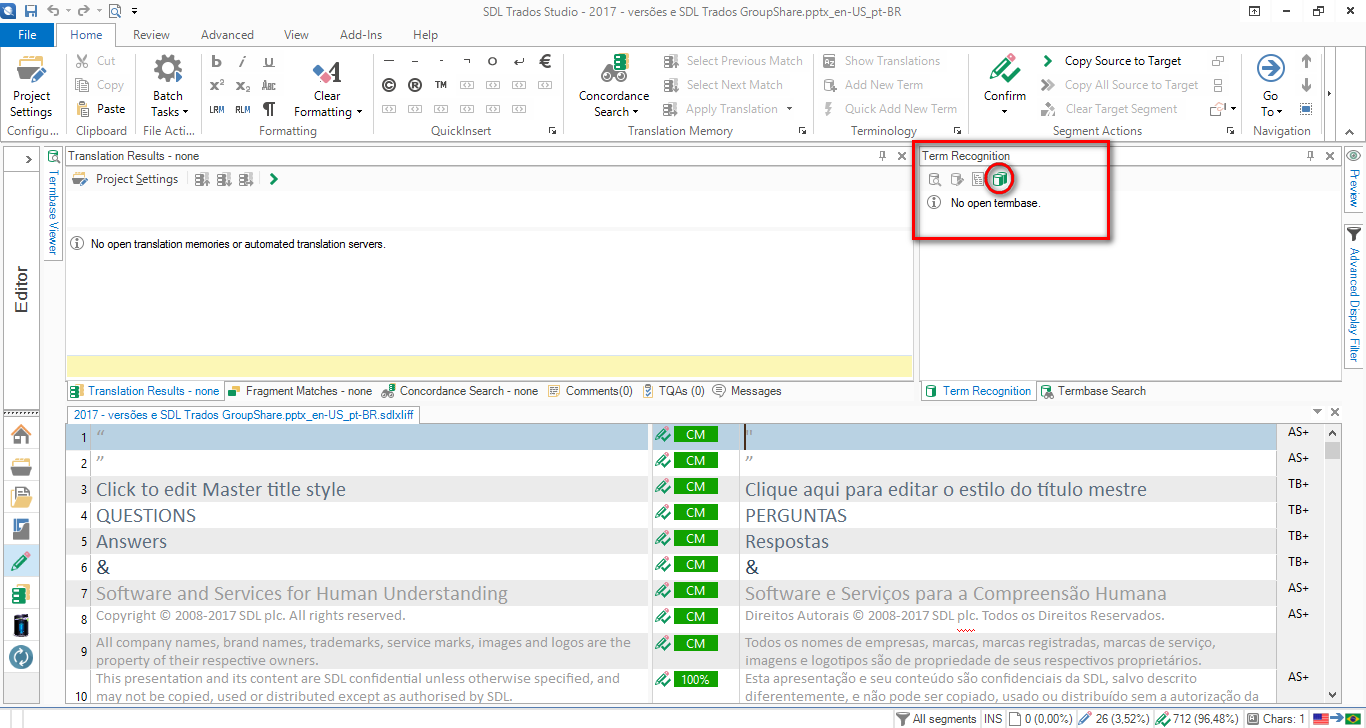Open Project Settings in the ribbon
Viewport: 1366px width, 728px height.
tap(31, 86)
